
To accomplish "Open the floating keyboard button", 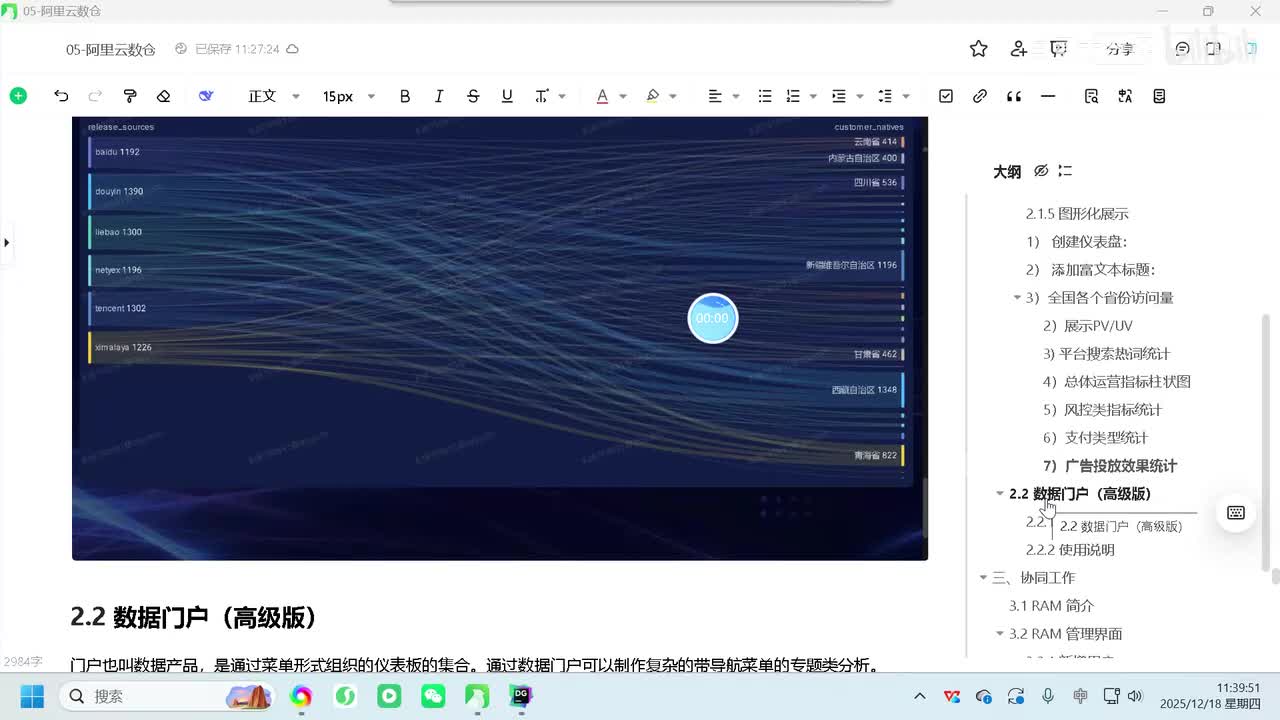I will click(1236, 513).
